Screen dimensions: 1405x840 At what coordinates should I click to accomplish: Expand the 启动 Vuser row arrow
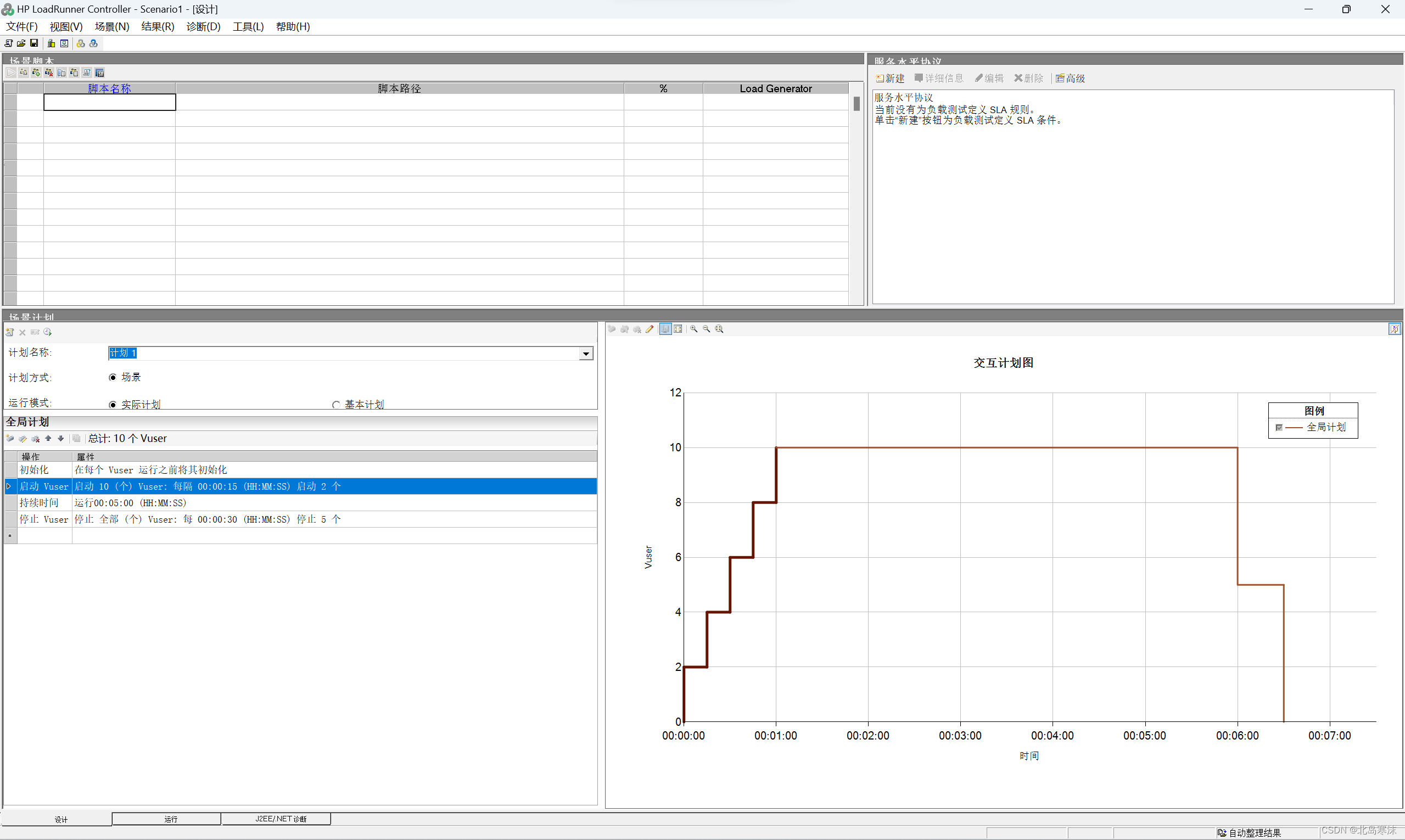pos(9,486)
